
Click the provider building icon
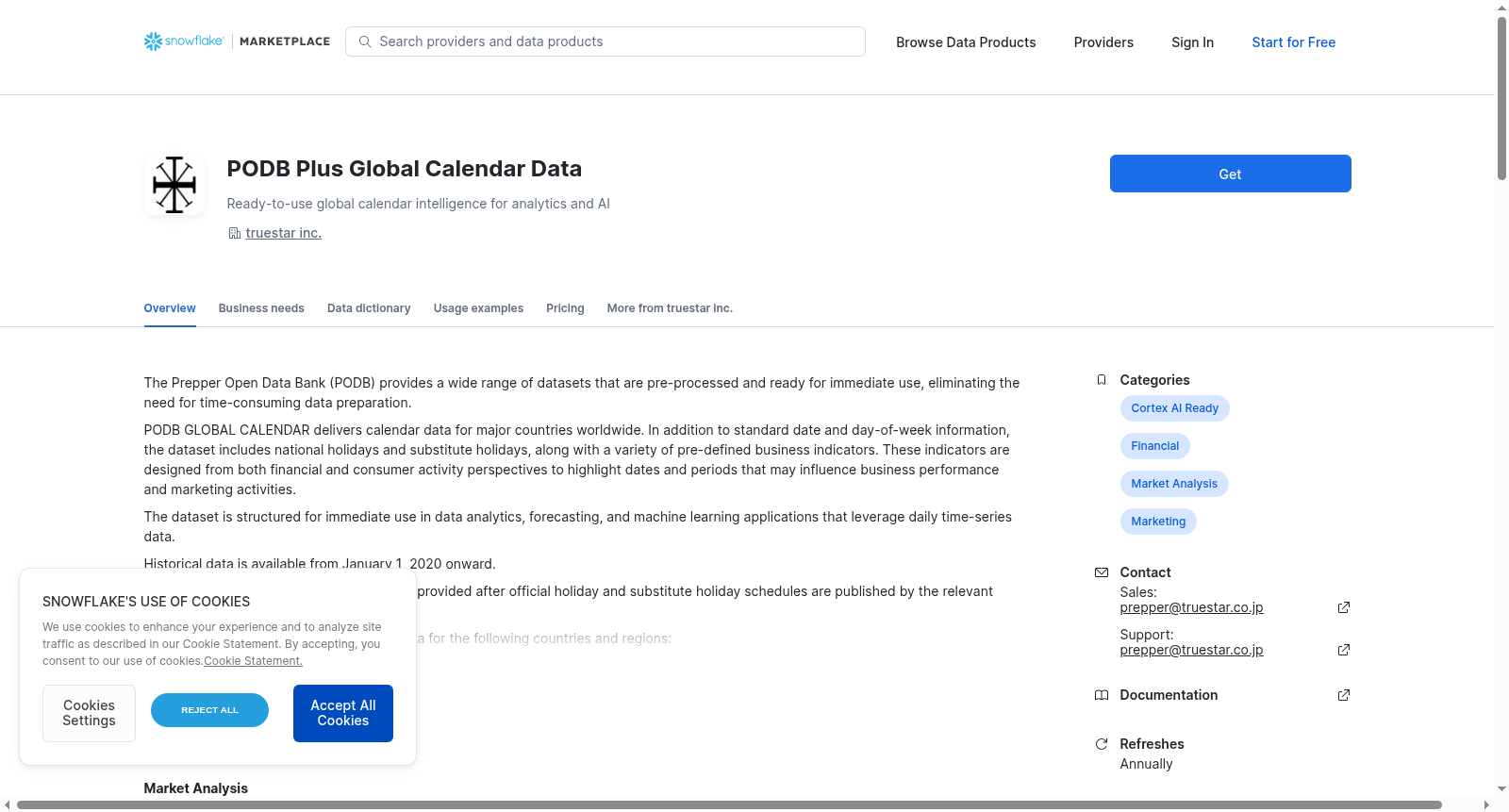pyautogui.click(x=234, y=233)
